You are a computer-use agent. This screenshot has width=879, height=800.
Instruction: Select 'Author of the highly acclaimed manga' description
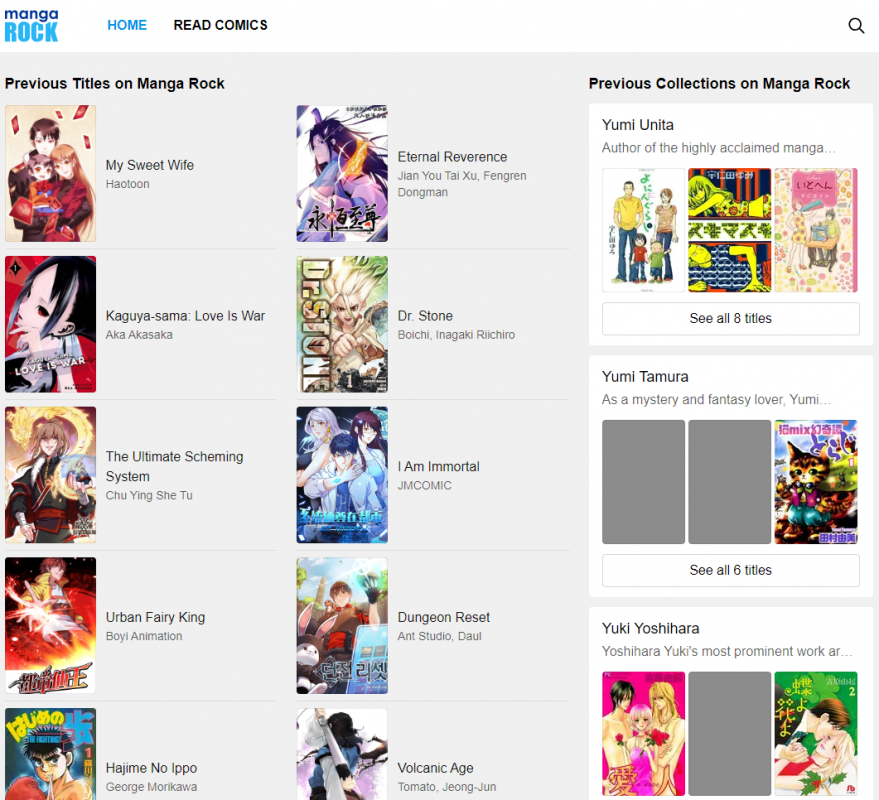(x=719, y=148)
